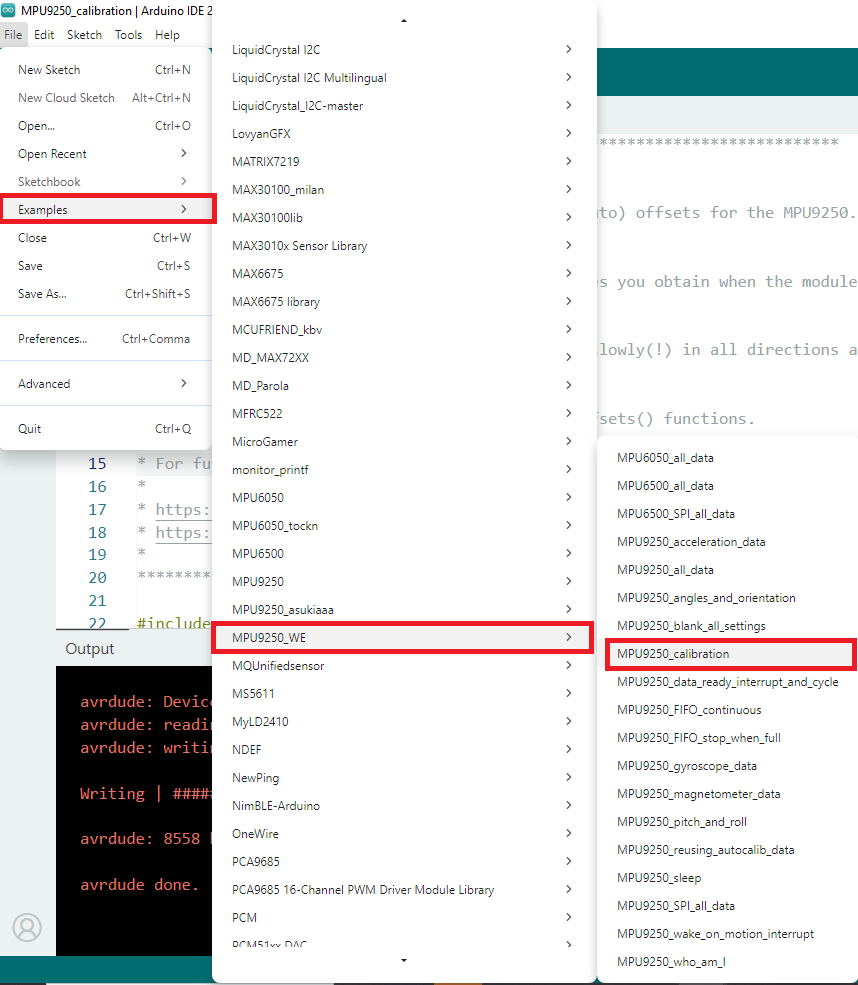Click the Help menu
The height and width of the screenshot is (985, 858).
(x=167, y=34)
